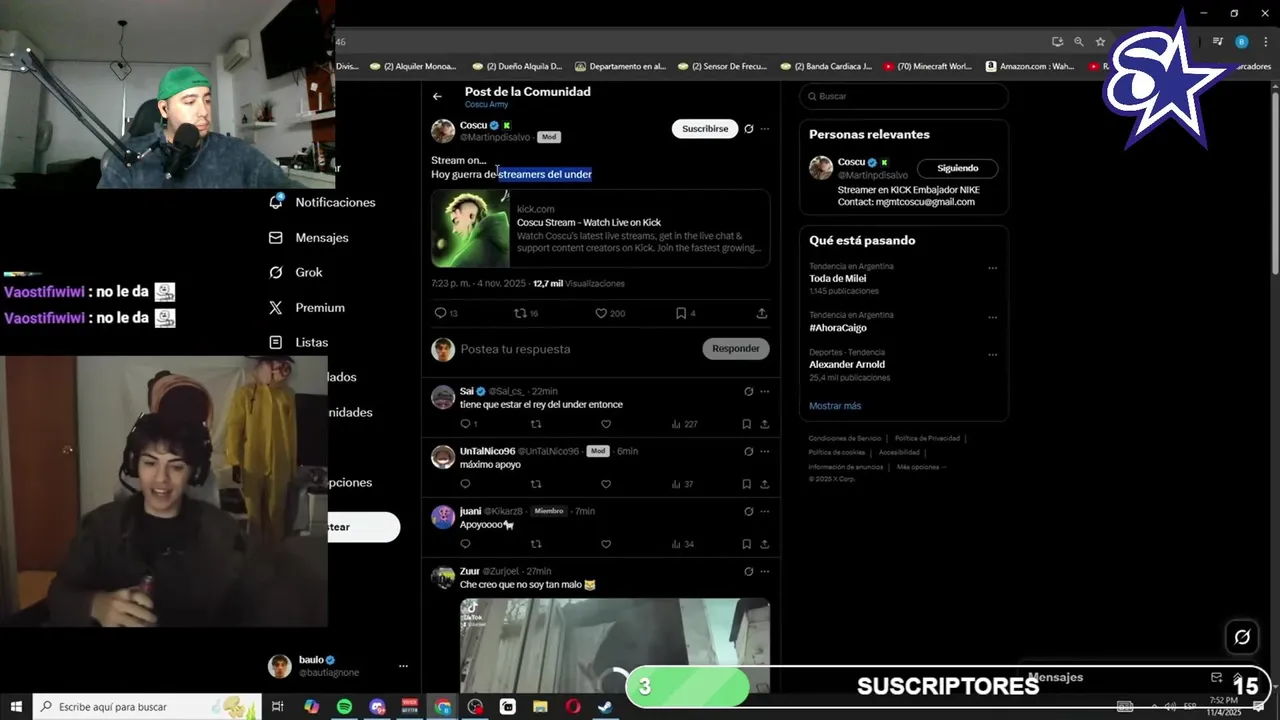Bookmark this page with Chrome star icon

(1100, 42)
